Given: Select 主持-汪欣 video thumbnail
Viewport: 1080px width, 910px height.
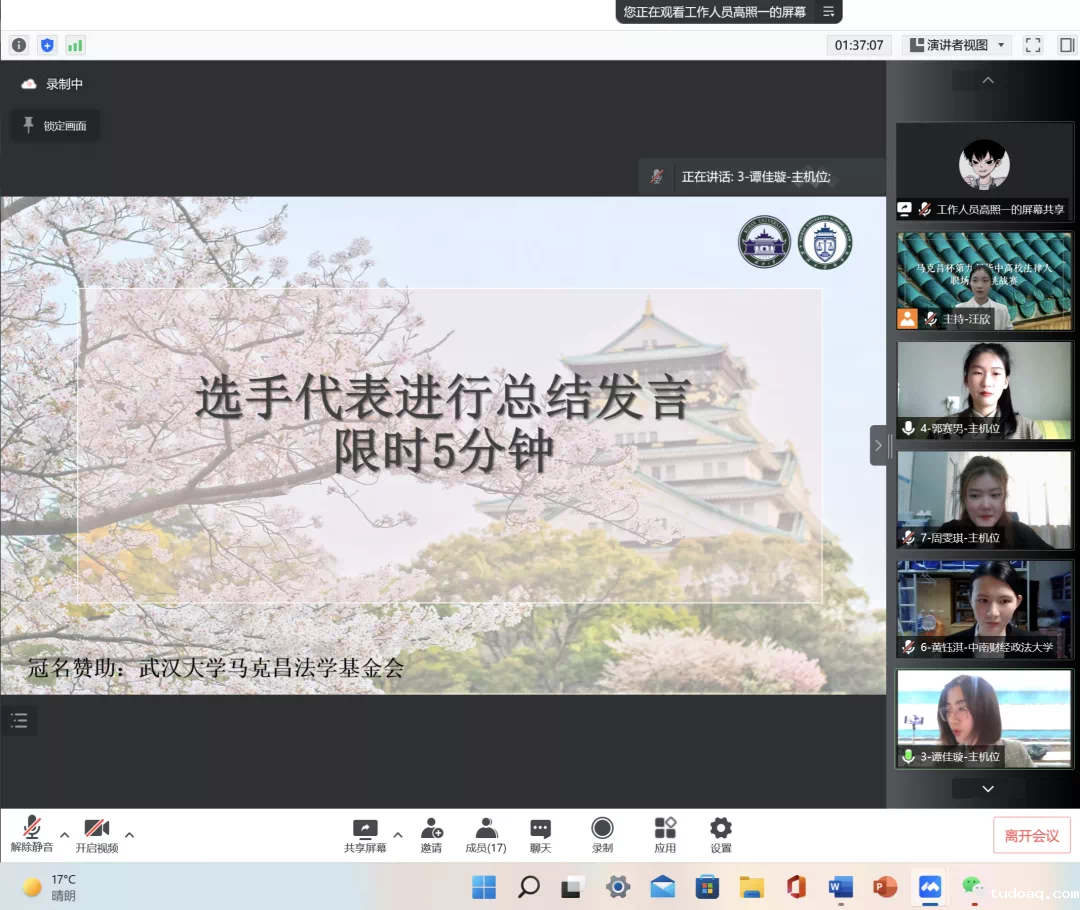Looking at the screenshot, I should tap(984, 281).
